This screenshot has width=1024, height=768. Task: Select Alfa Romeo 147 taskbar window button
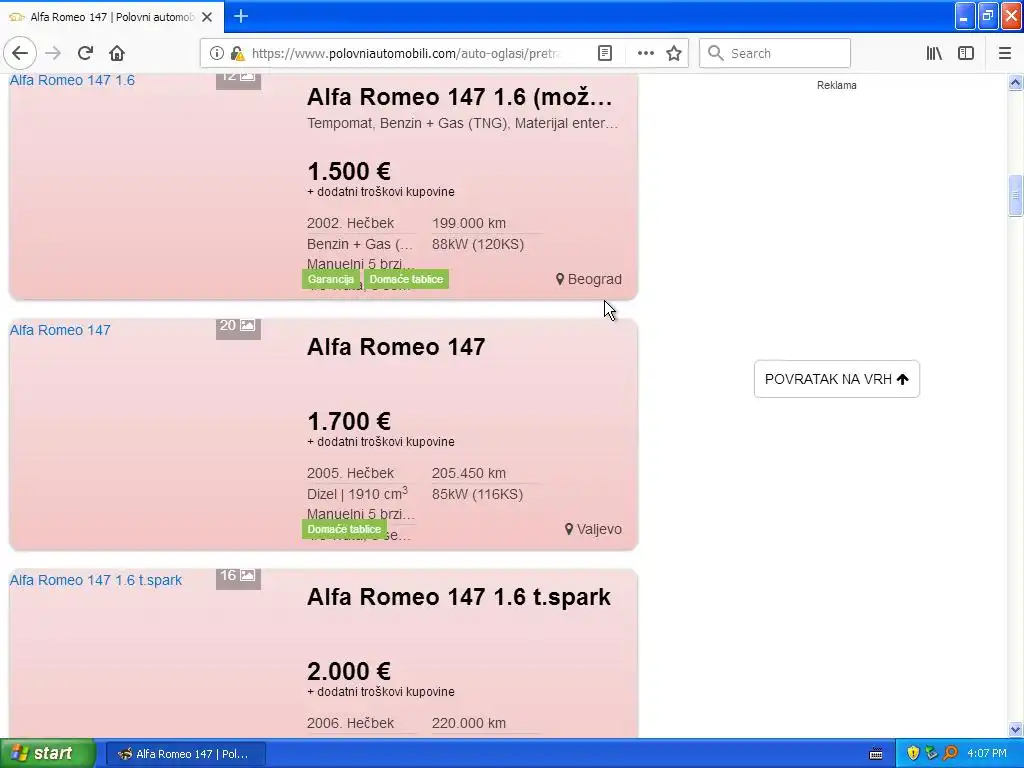[x=185, y=754]
